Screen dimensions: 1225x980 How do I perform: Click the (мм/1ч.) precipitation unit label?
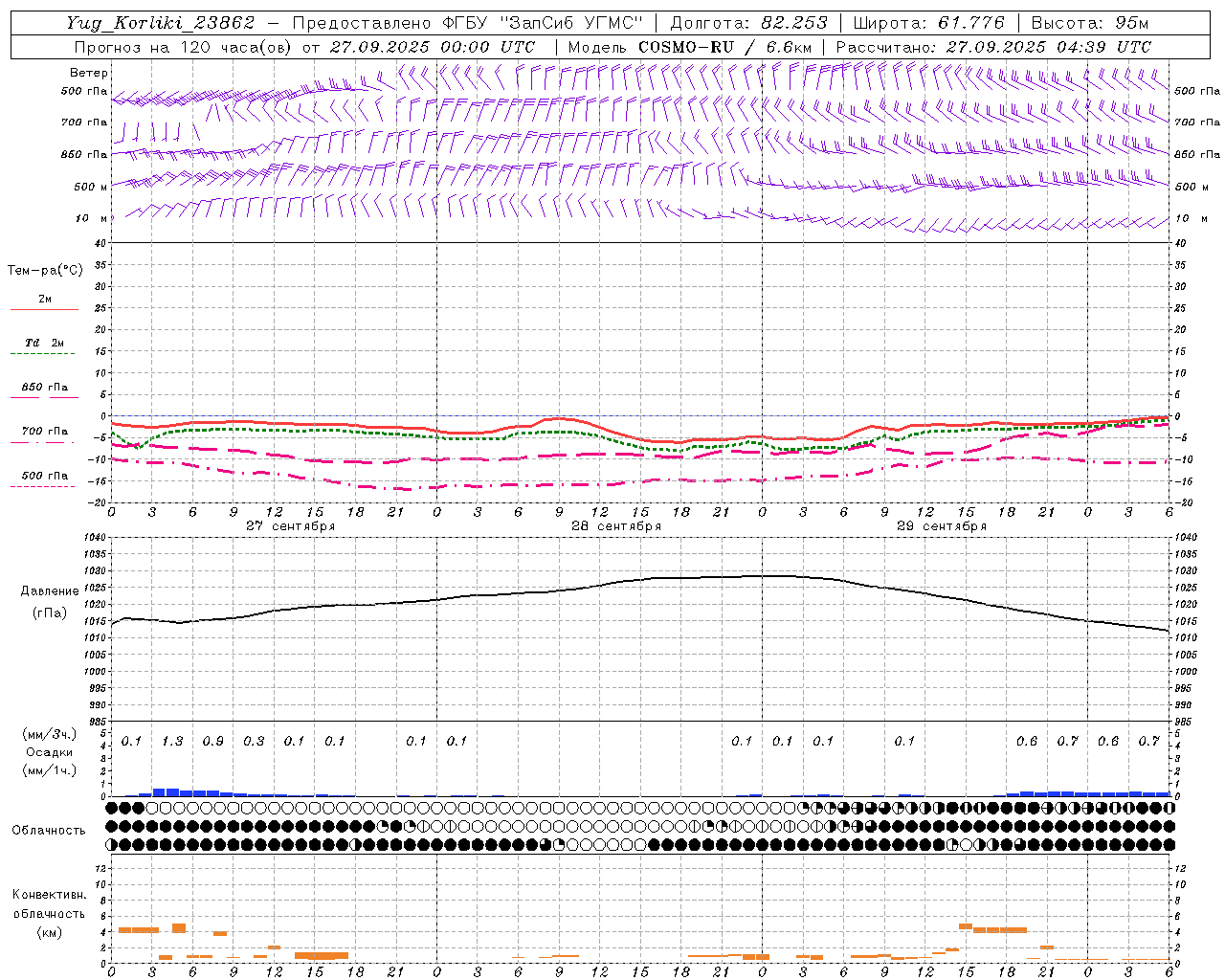(x=50, y=770)
